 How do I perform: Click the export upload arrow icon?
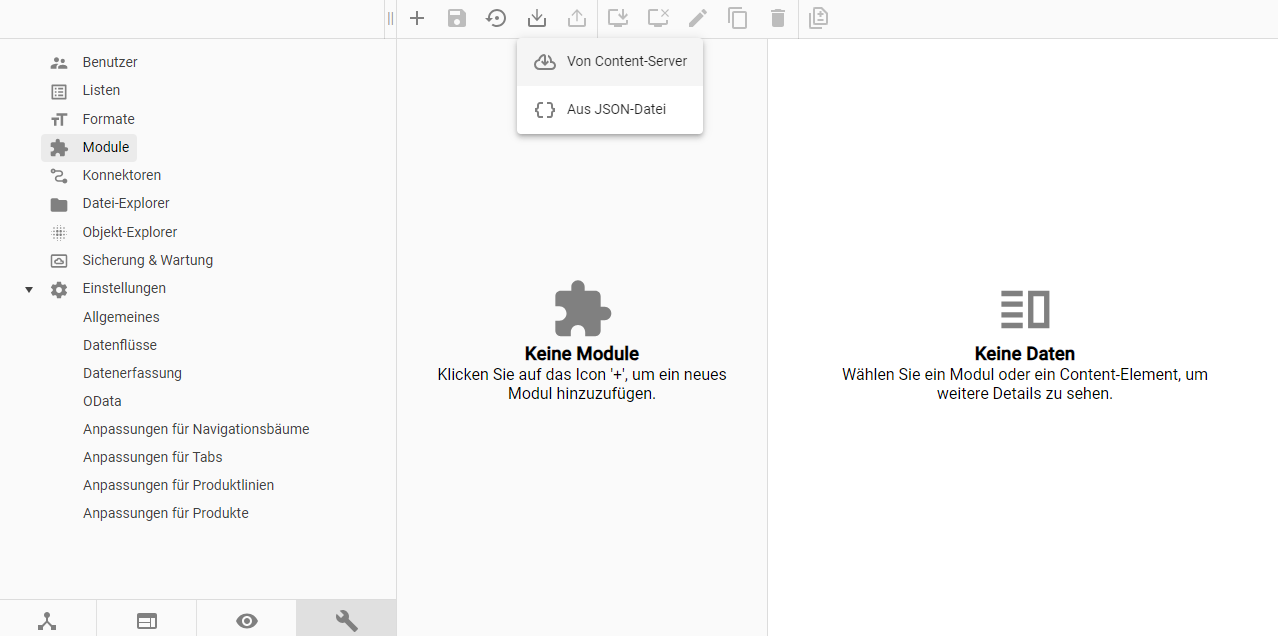tap(577, 18)
